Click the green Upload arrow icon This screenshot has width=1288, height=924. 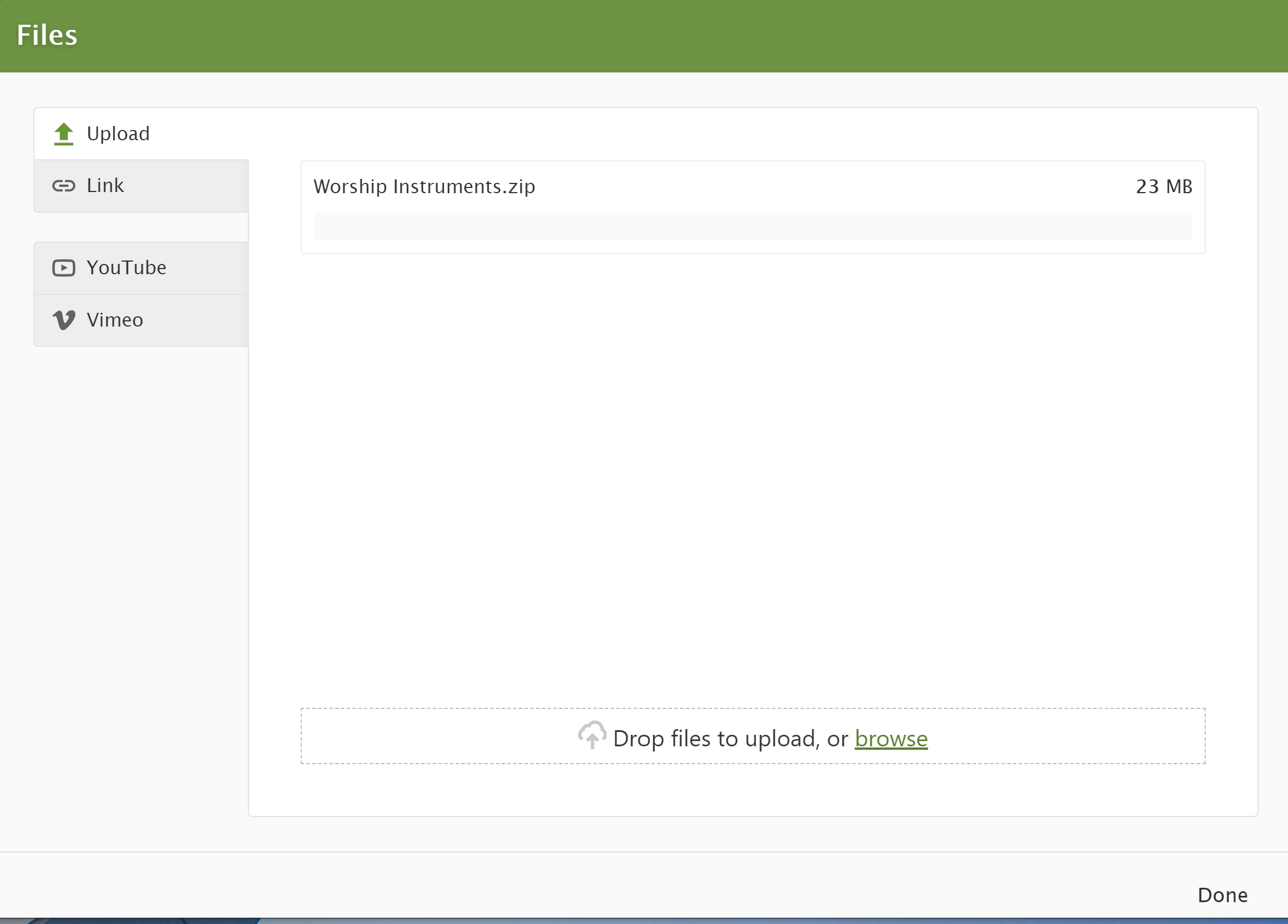point(64,134)
